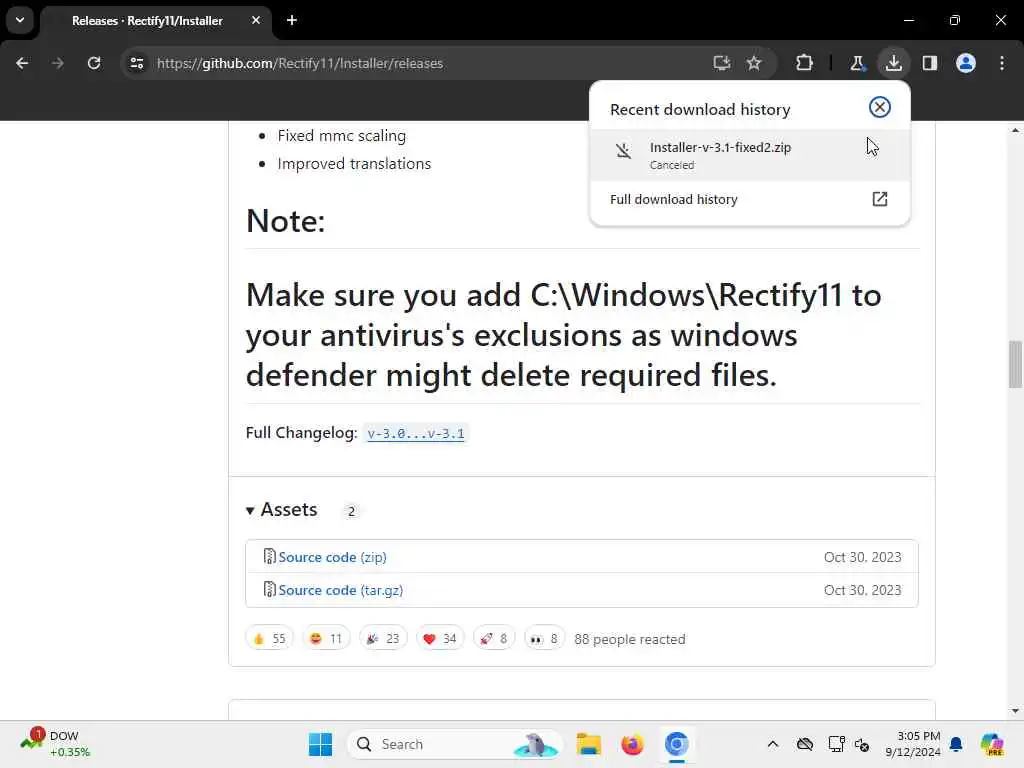Click the laugh reaction with 11
The width and height of the screenshot is (1024, 768).
(326, 638)
